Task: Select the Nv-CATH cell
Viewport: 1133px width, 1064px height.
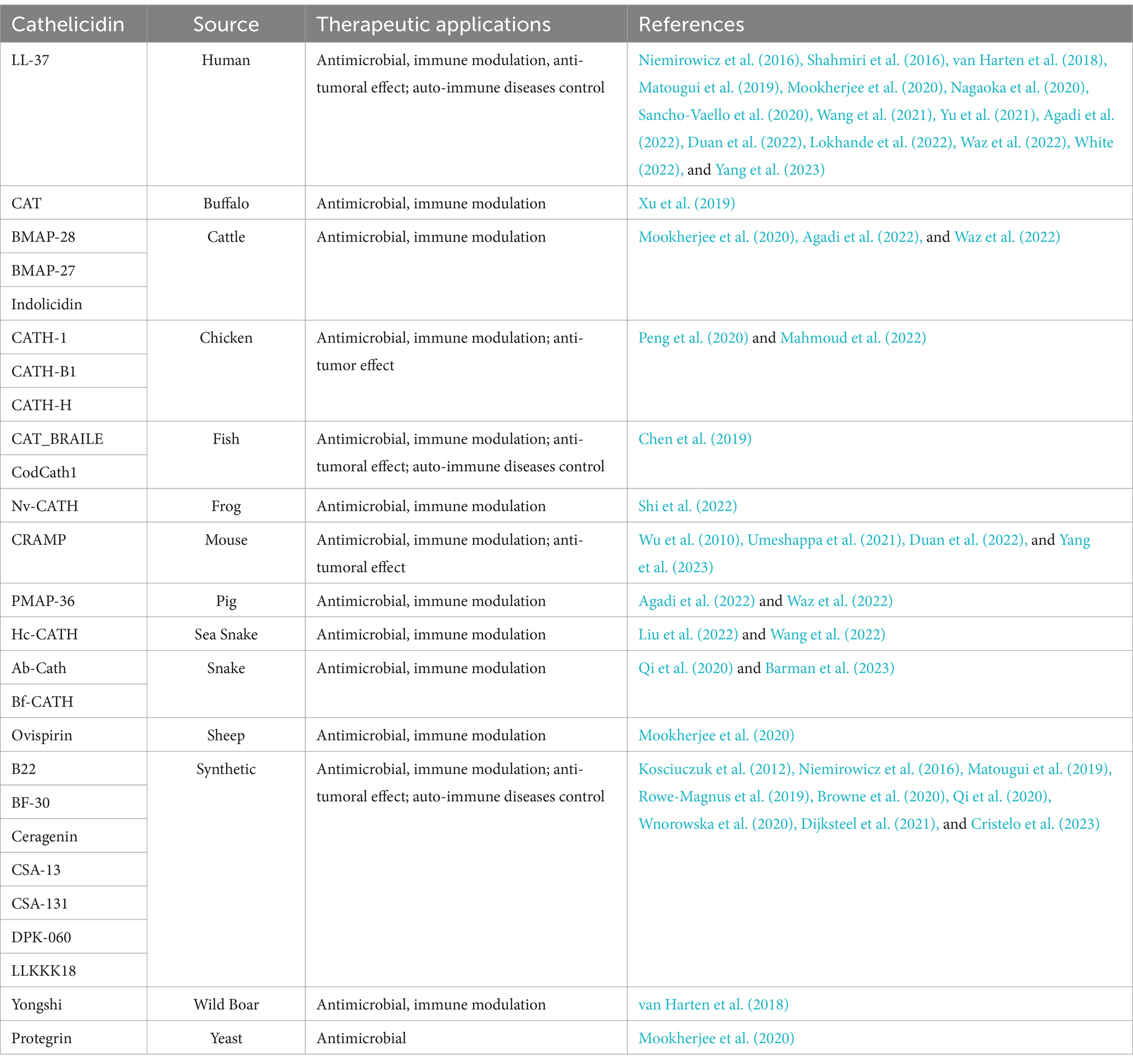Action: [73, 505]
